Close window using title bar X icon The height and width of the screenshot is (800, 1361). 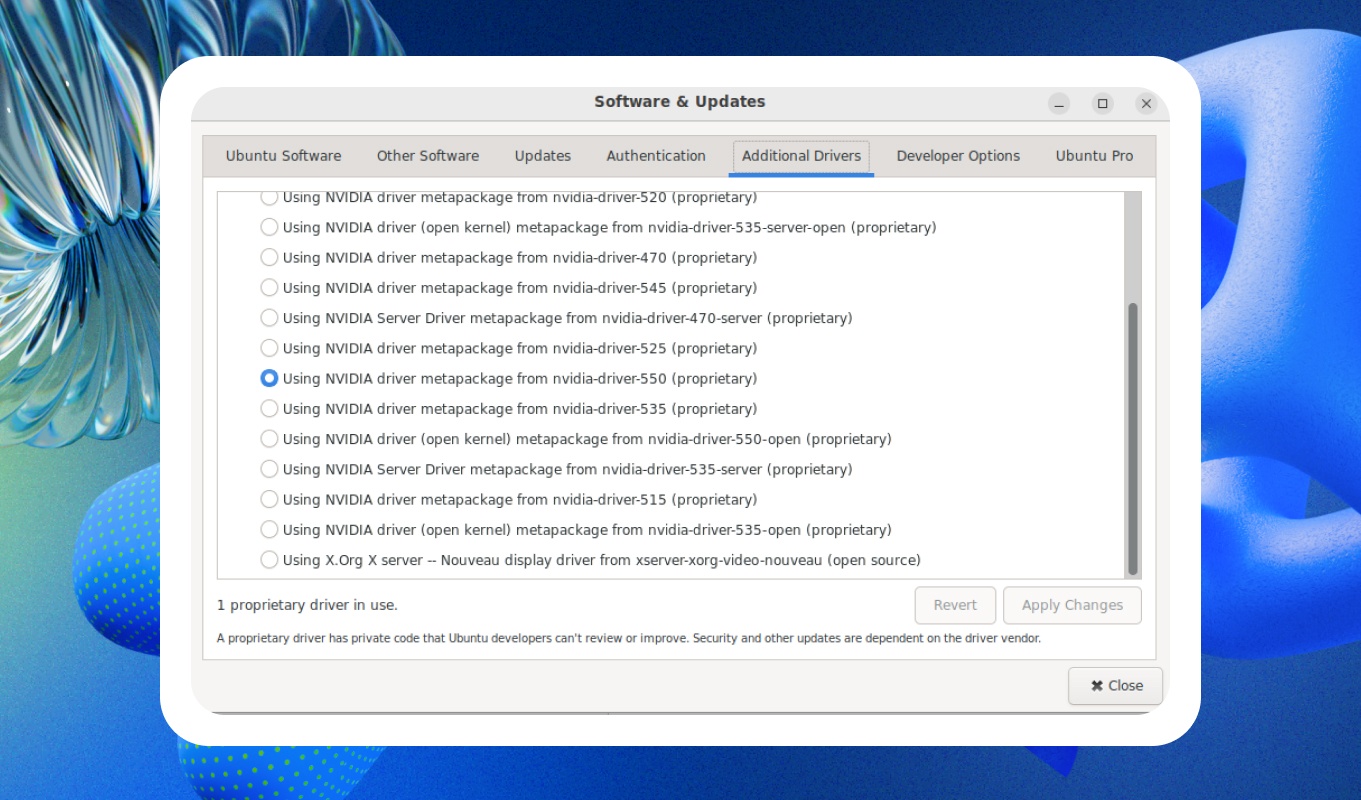point(1147,103)
